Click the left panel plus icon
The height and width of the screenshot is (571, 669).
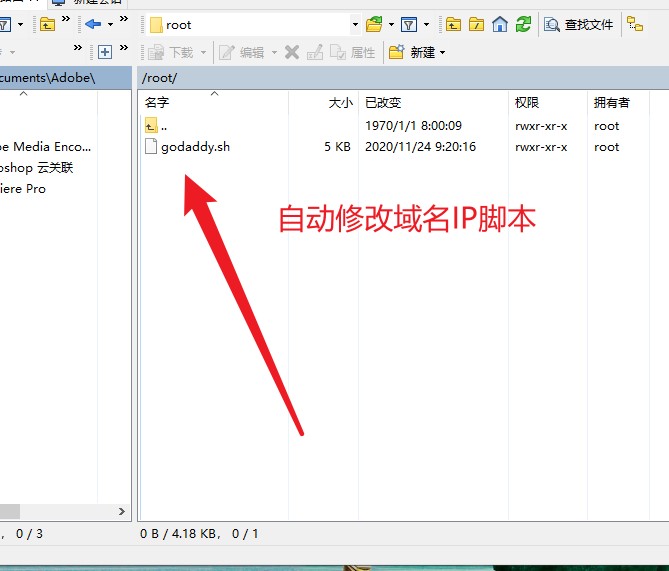click(105, 52)
